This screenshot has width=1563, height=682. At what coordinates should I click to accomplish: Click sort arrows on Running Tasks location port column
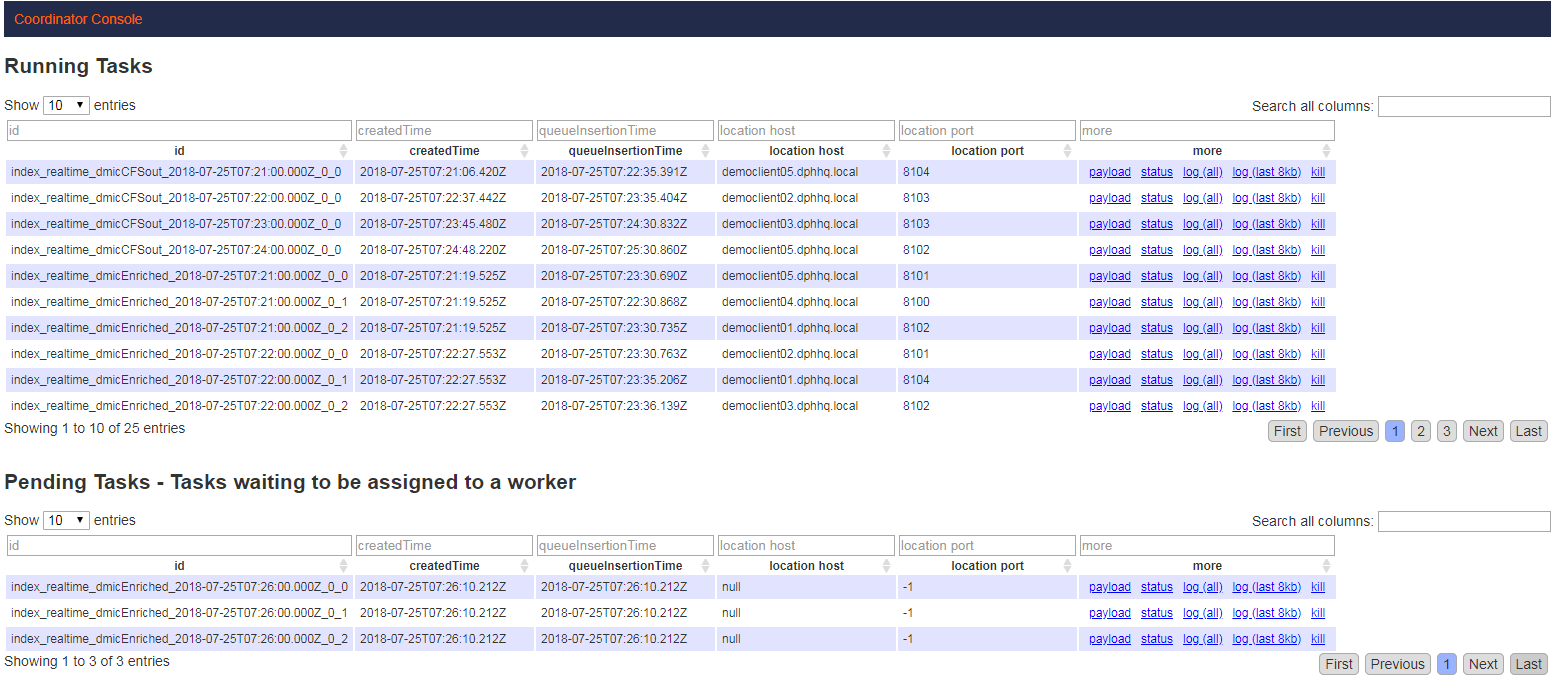click(1067, 151)
